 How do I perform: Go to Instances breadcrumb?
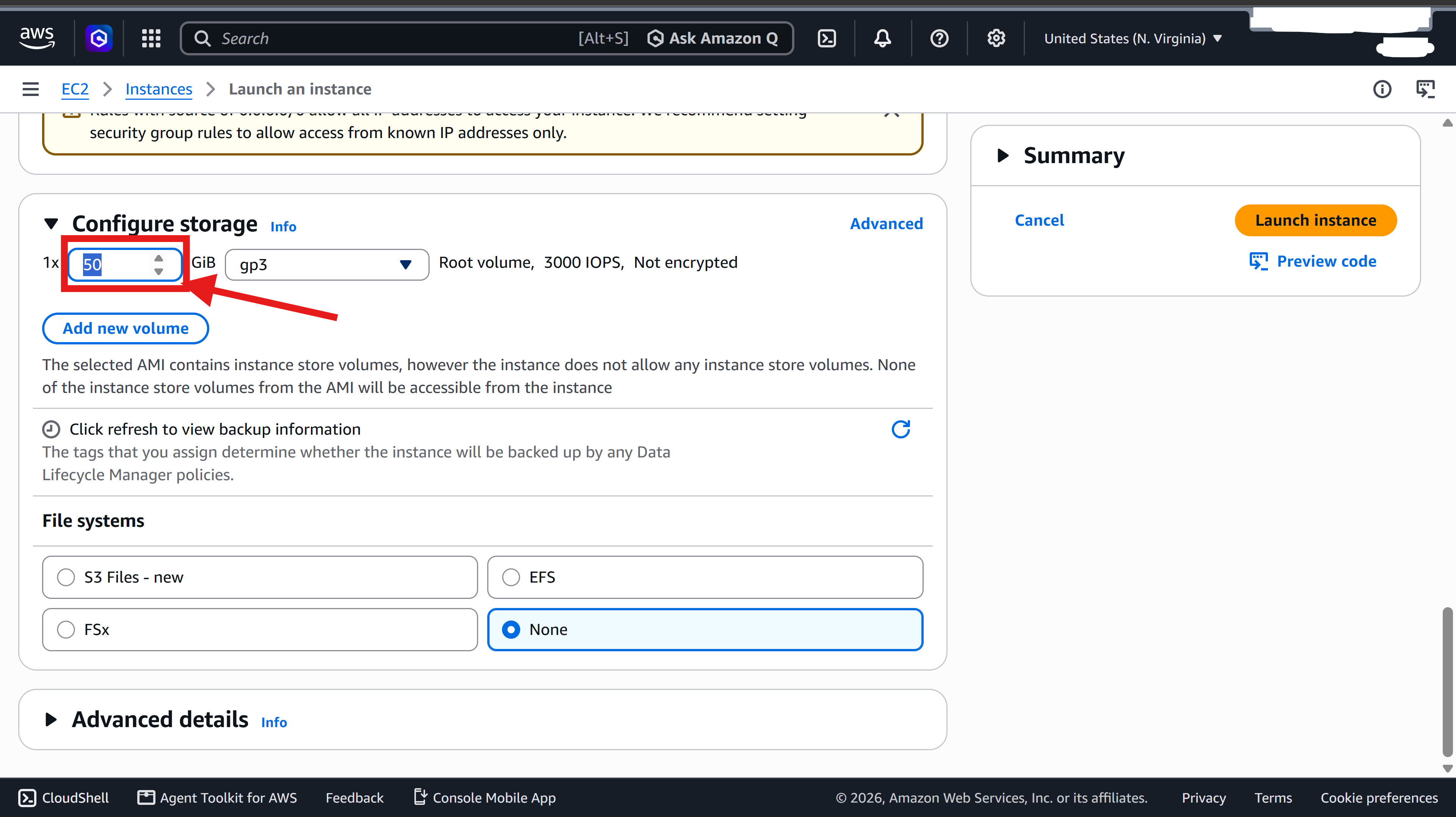coord(159,89)
